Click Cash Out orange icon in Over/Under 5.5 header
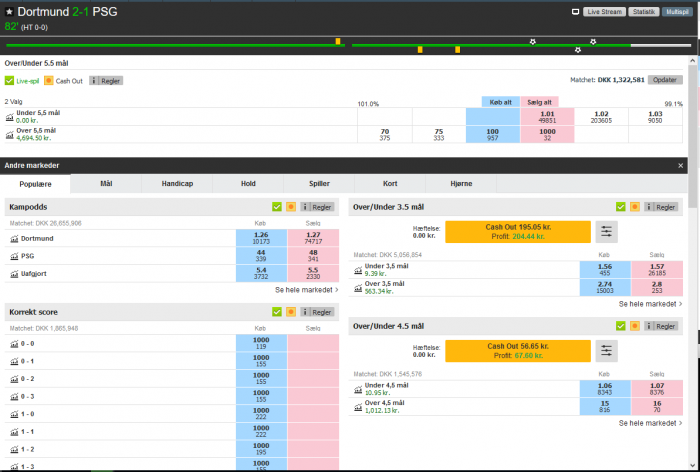 tap(49, 81)
